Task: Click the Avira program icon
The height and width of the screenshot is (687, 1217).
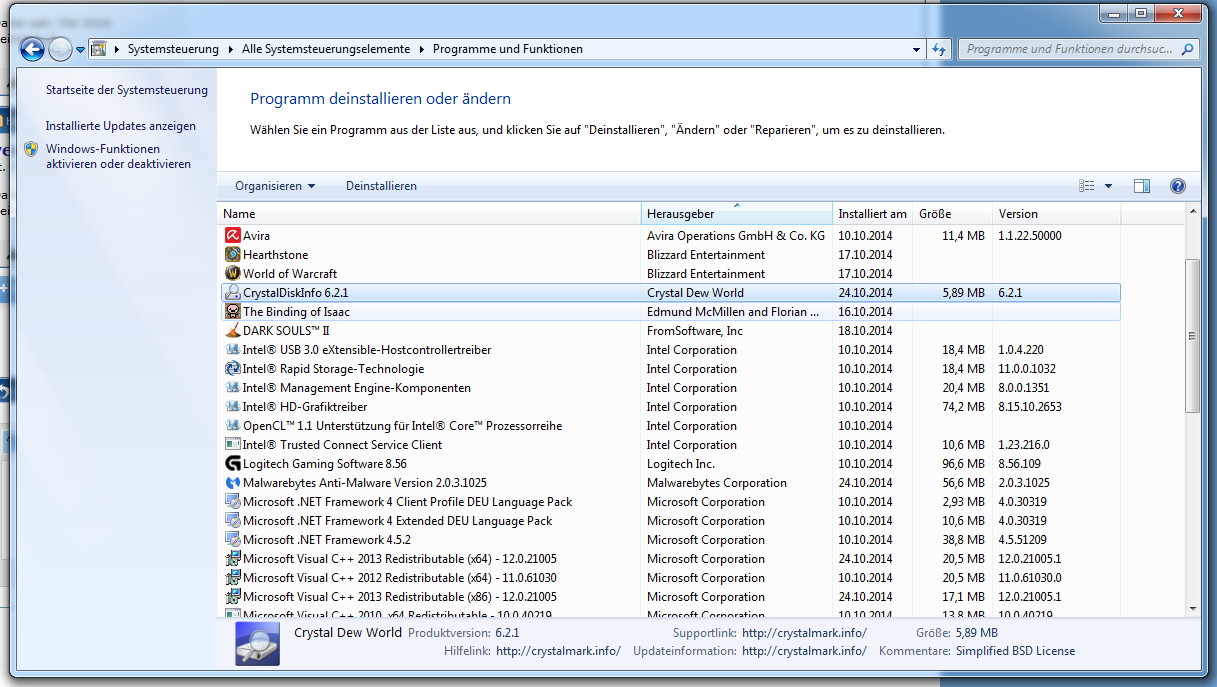Action: point(232,236)
